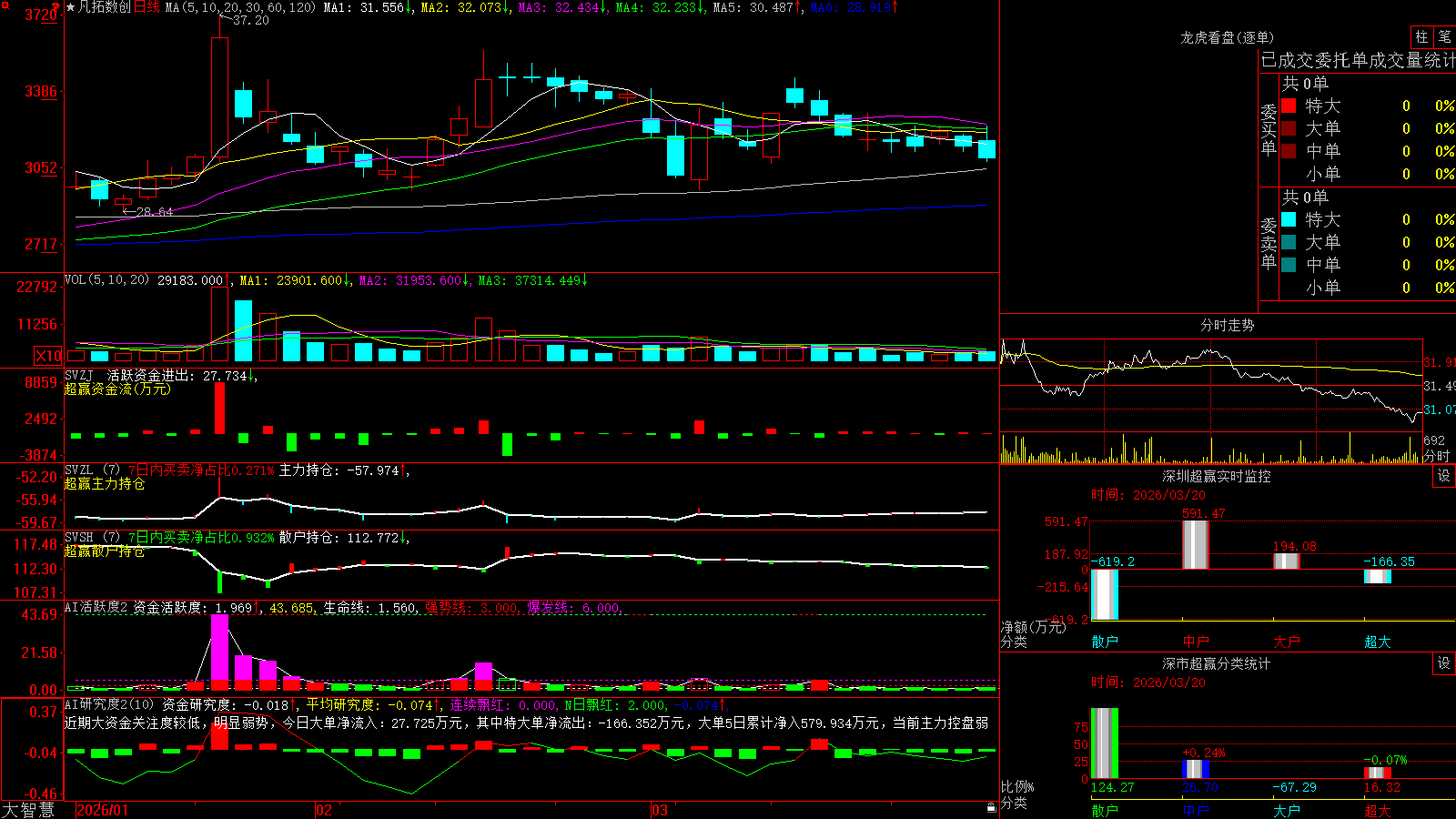Open 设 settings for 深市超赢分类统计

pyautogui.click(x=1444, y=663)
